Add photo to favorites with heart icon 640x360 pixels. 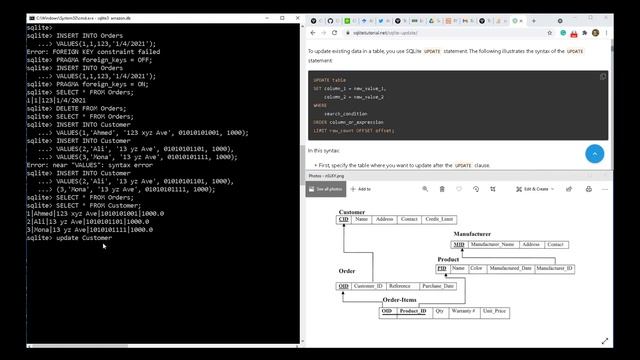pyautogui.click(x=459, y=189)
